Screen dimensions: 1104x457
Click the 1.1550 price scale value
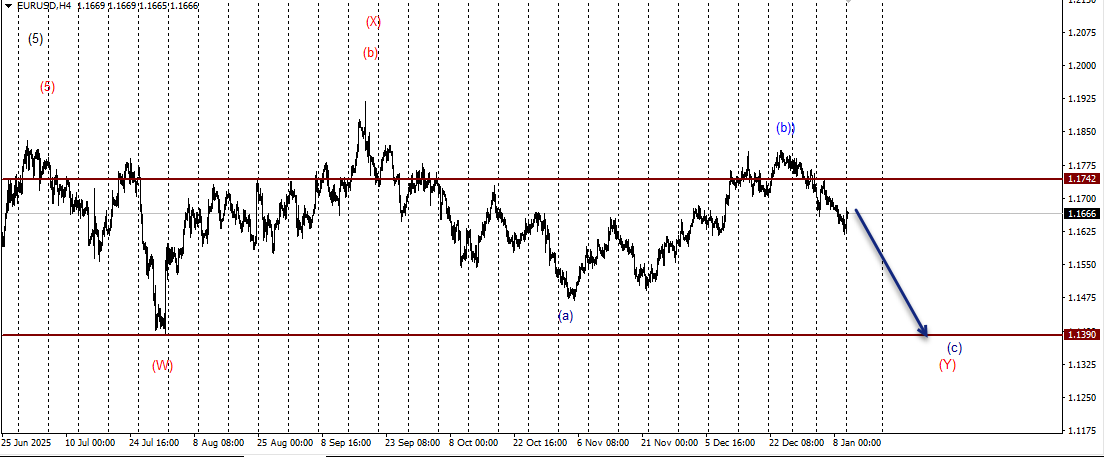coord(1081,265)
